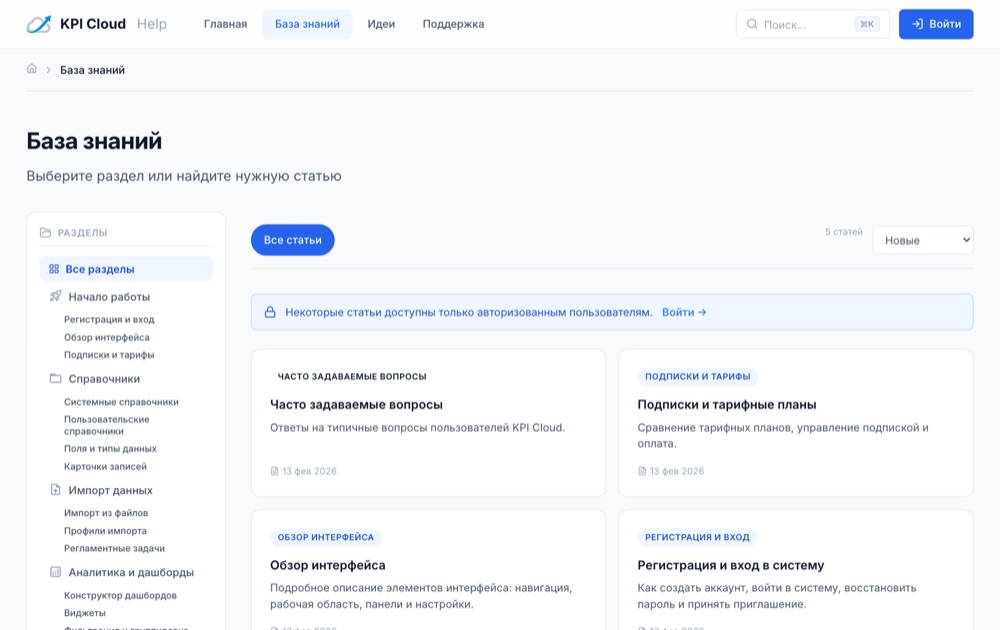Screen dimensions: 1000x630
Task: Open Регламентные задачи subsection
Action: coord(114,548)
